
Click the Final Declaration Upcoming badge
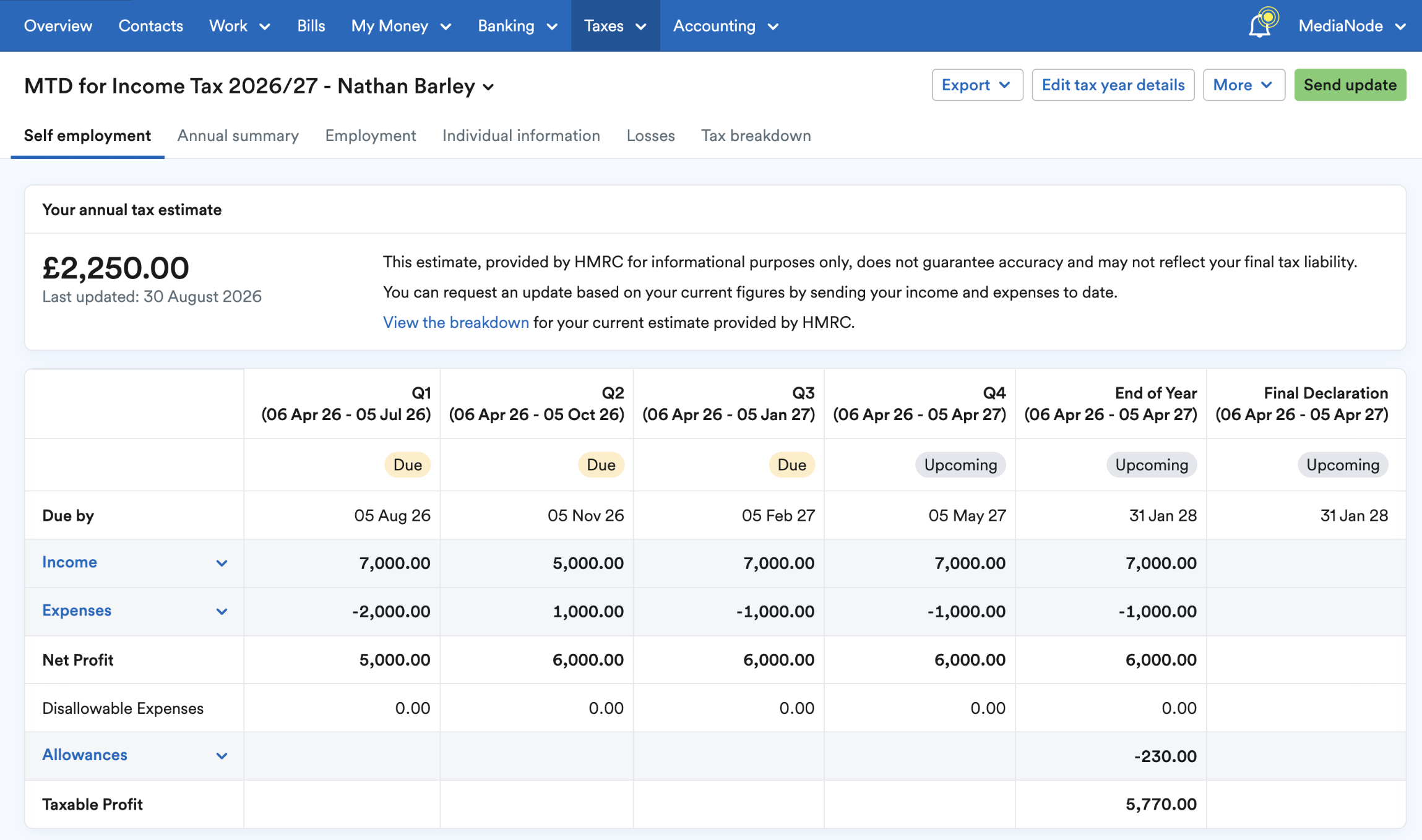click(x=1343, y=465)
